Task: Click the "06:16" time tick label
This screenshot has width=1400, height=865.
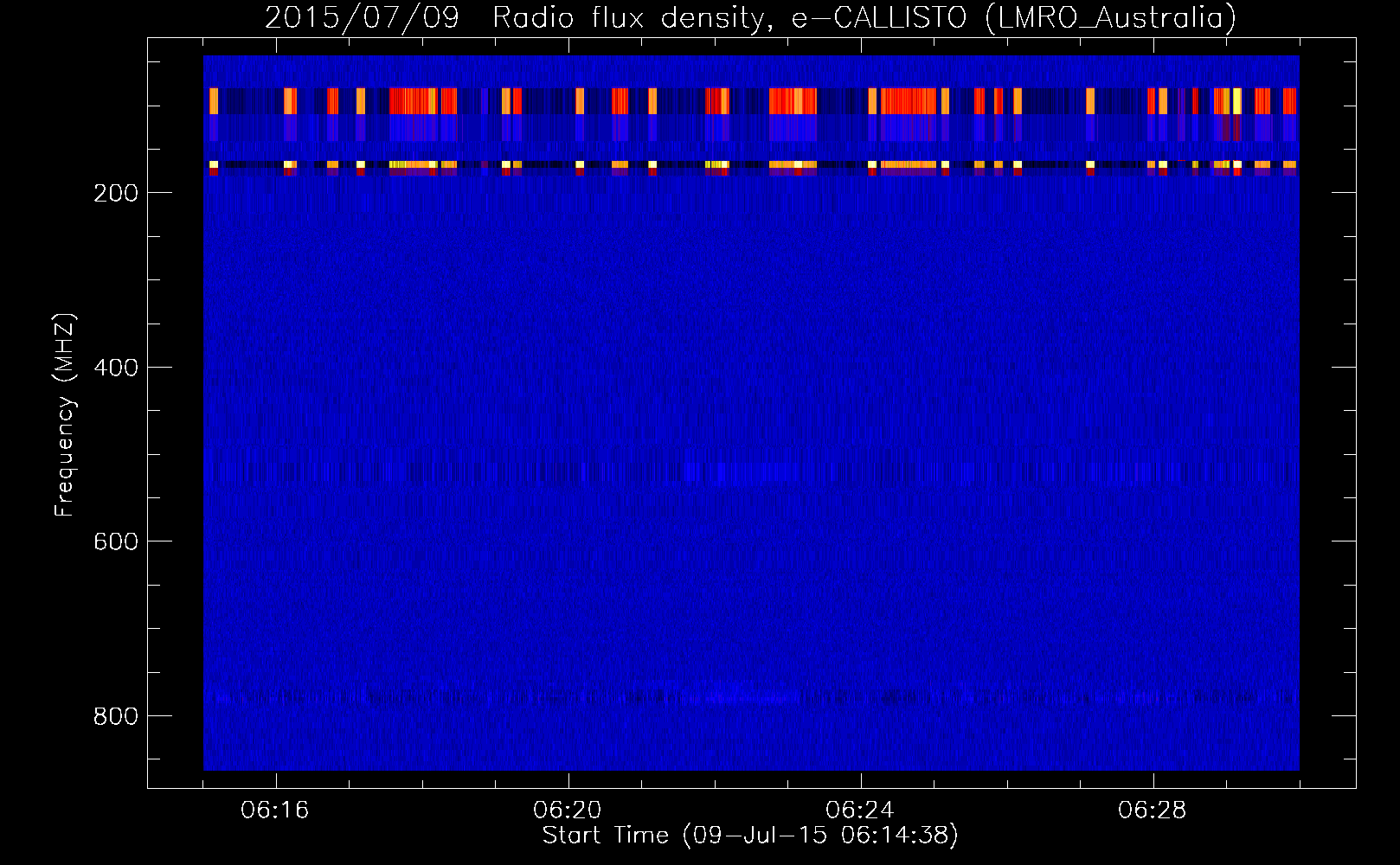Action: 275,811
